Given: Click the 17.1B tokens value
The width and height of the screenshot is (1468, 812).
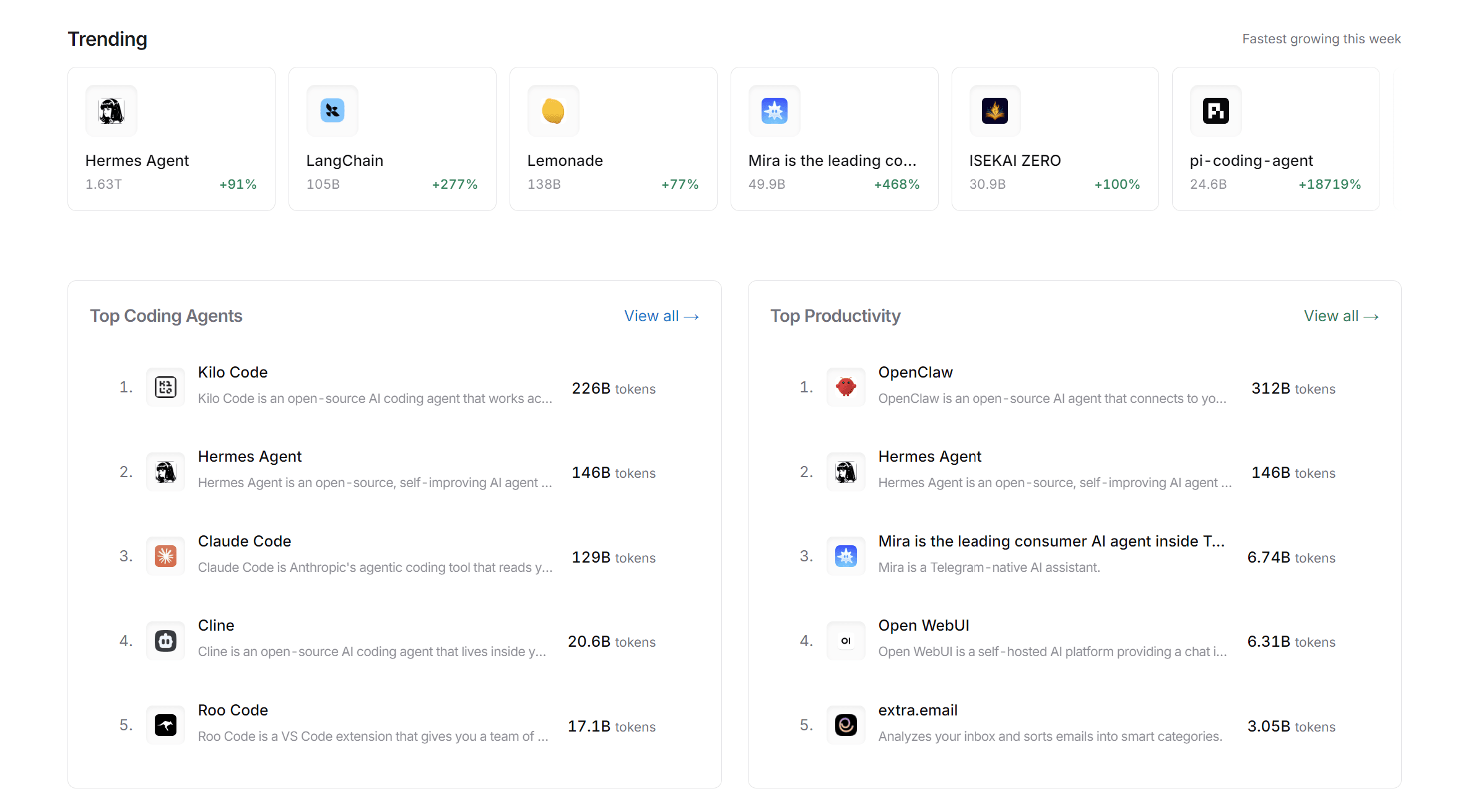Looking at the screenshot, I should point(612,727).
